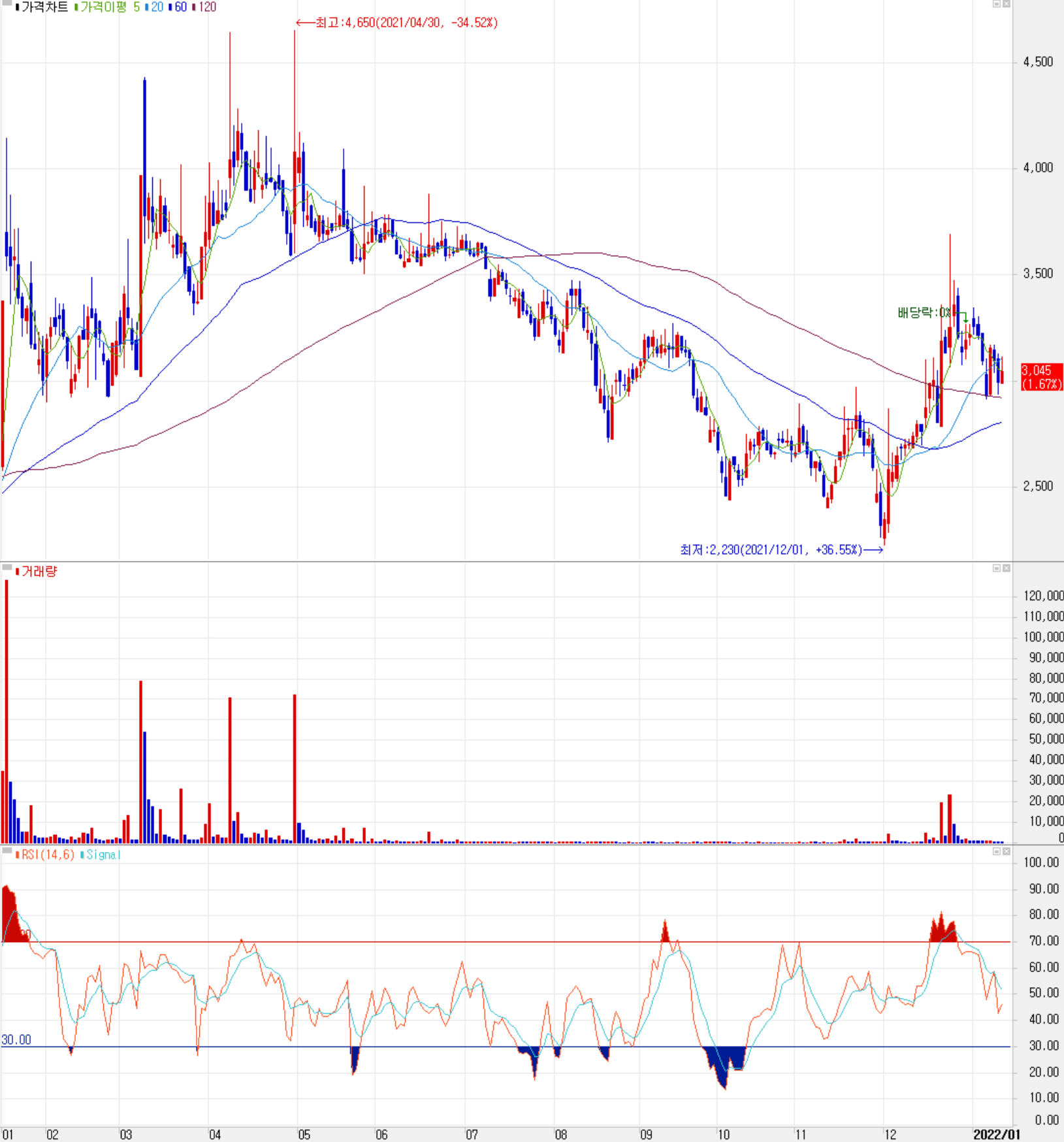Click the gray handle left of 가격차트
This screenshot has width=1064, height=1142.
point(7,4)
